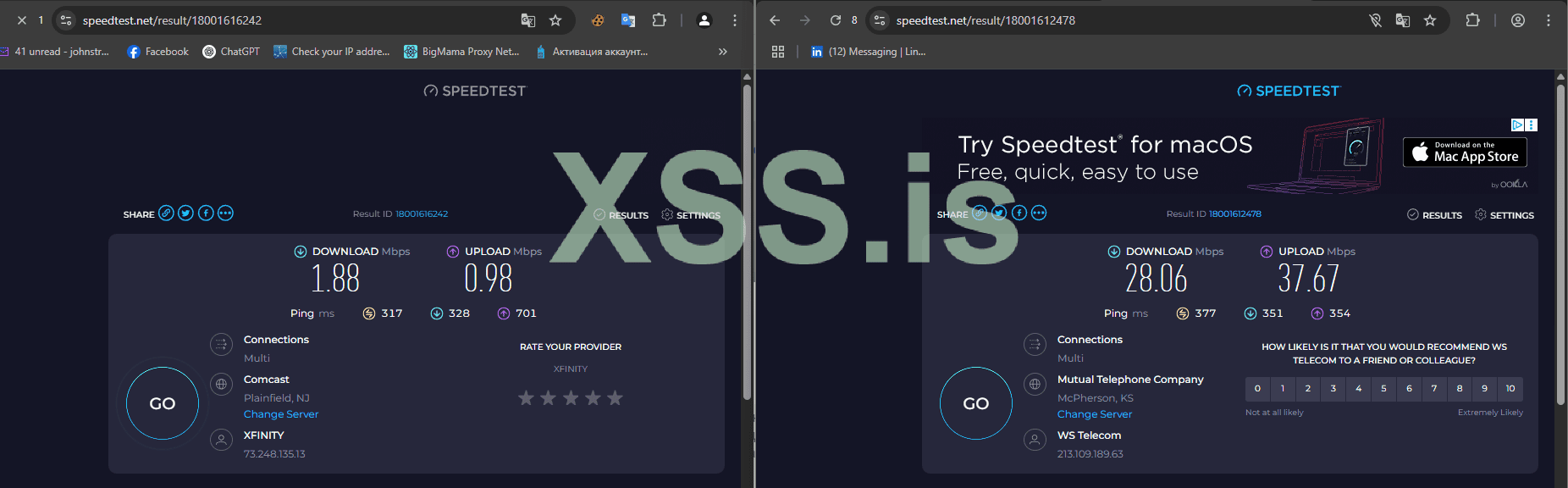This screenshot has width=1568, height=488.
Task: Open extensions puzzle menu in left browser
Action: pos(659,20)
